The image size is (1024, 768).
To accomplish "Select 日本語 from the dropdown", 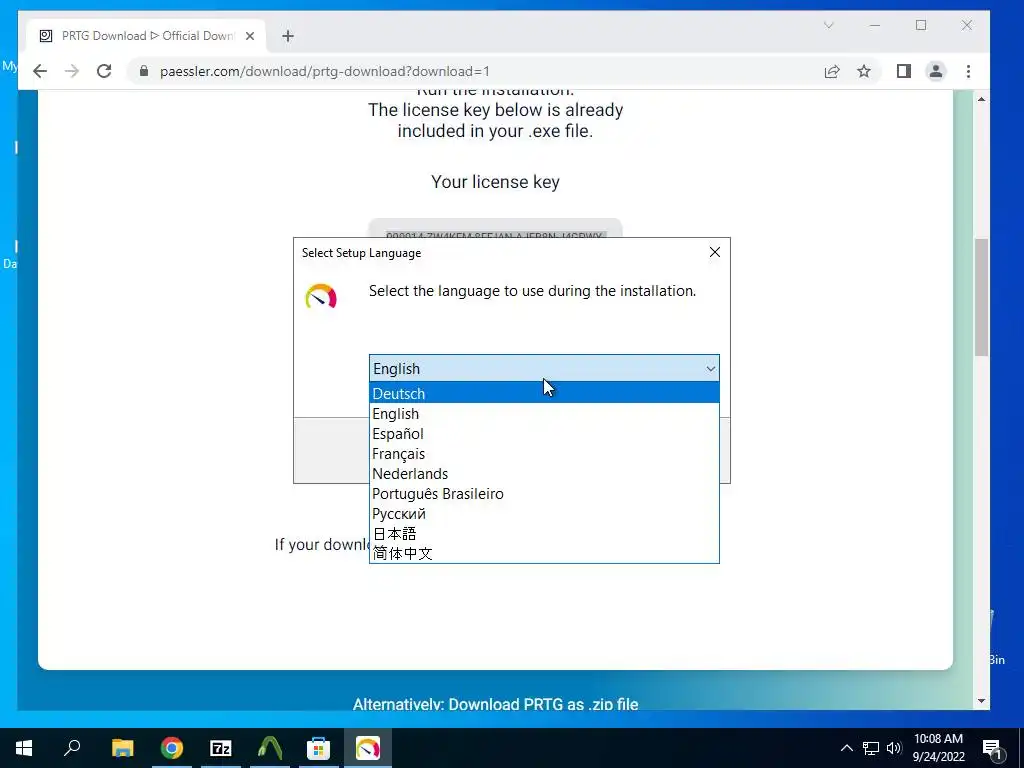I will click(544, 534).
